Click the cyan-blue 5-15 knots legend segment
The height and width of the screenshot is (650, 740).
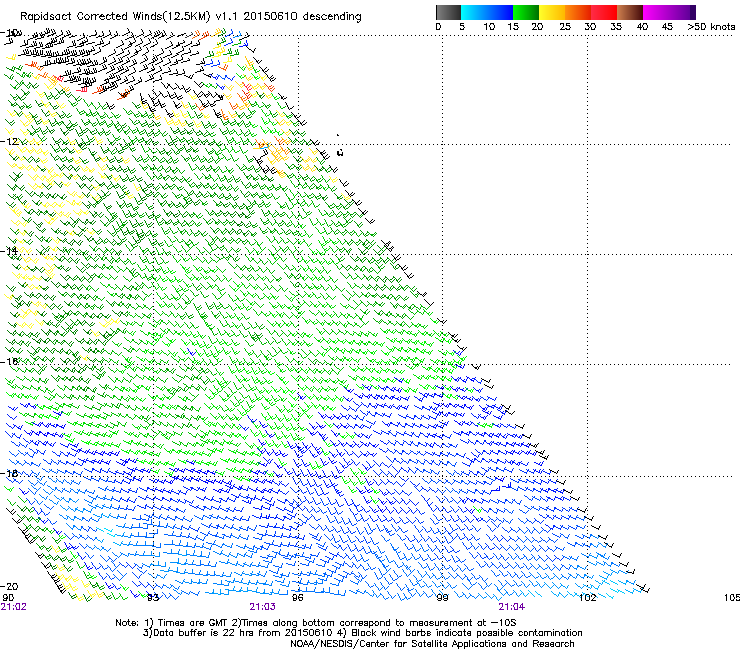click(x=487, y=12)
